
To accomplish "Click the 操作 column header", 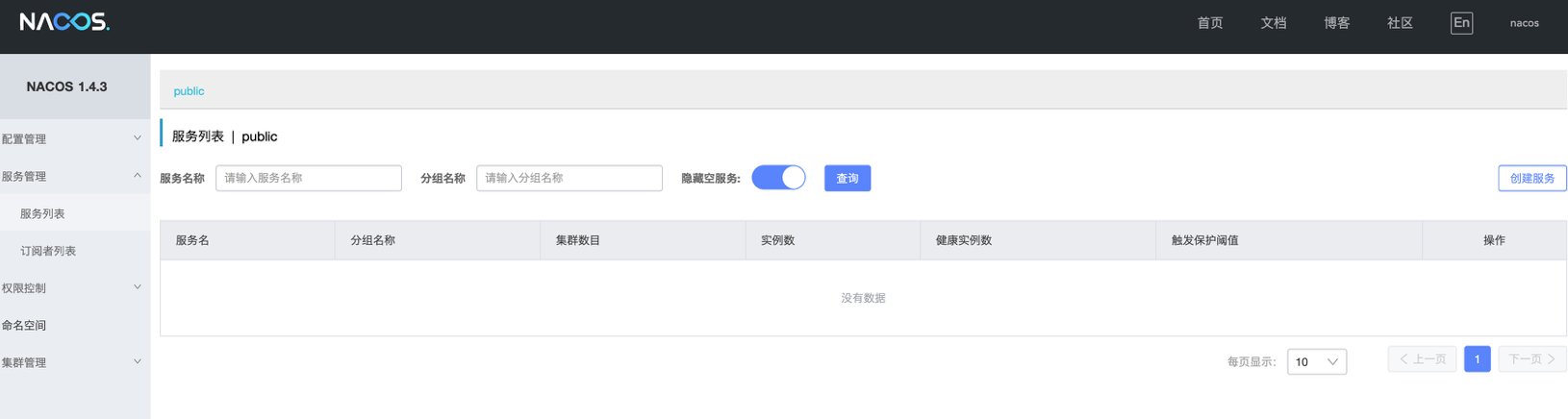I will click(x=1494, y=240).
